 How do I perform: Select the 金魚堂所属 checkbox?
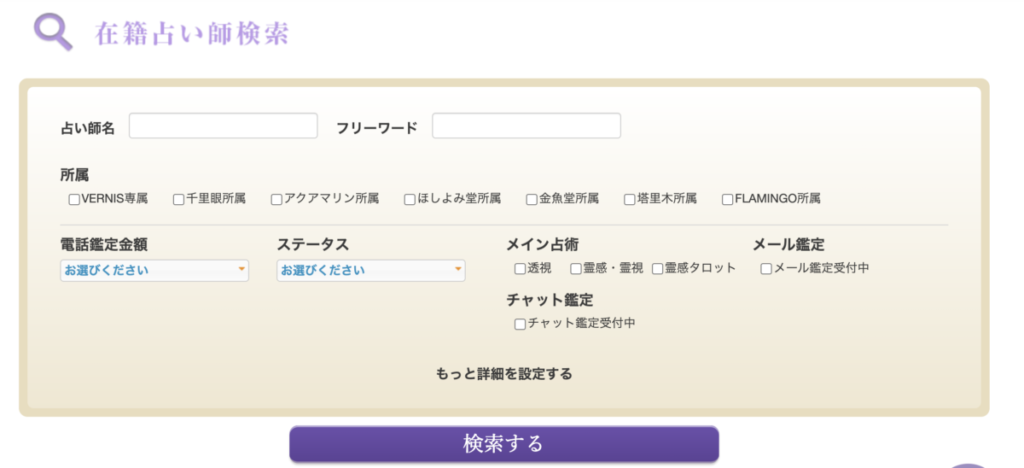click(532, 199)
